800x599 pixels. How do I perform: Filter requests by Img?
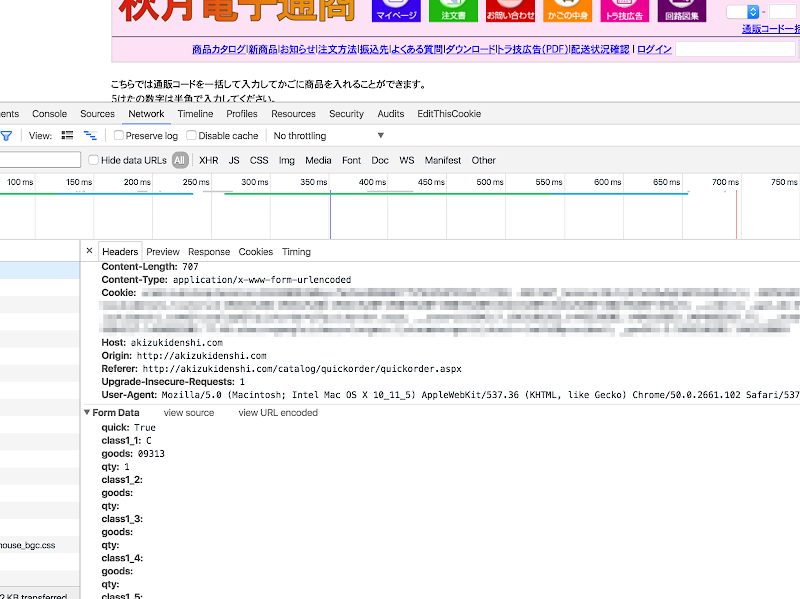pos(287,160)
